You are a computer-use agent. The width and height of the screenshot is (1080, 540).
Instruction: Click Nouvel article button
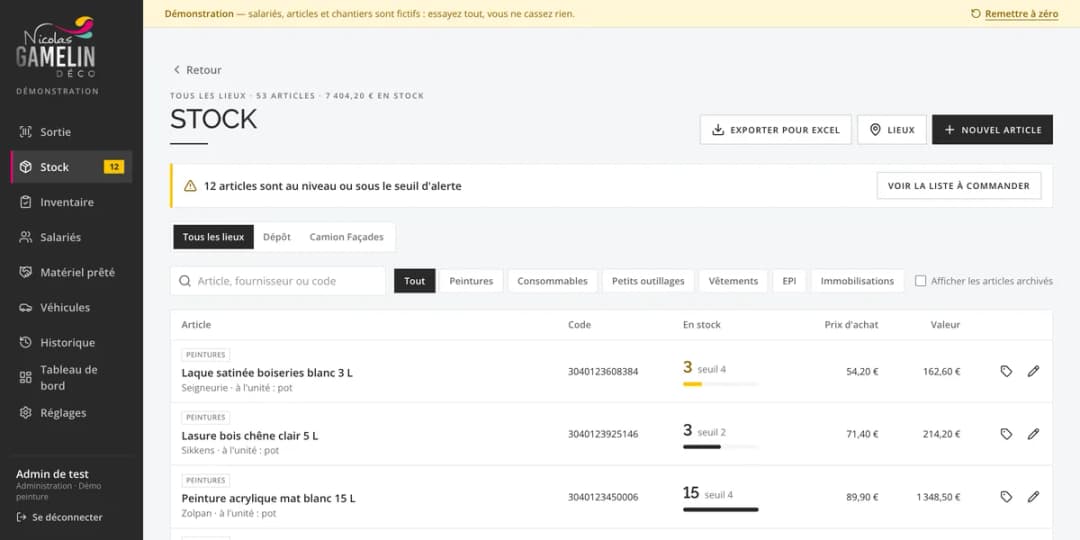coord(993,129)
